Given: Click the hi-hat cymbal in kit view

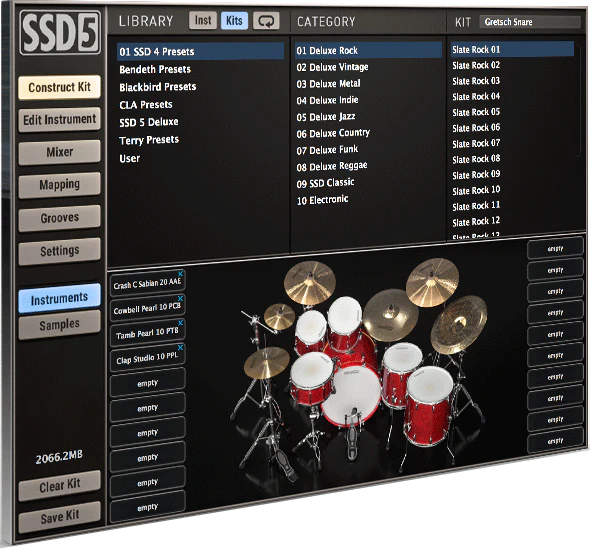Looking at the screenshot, I should coord(266,362).
